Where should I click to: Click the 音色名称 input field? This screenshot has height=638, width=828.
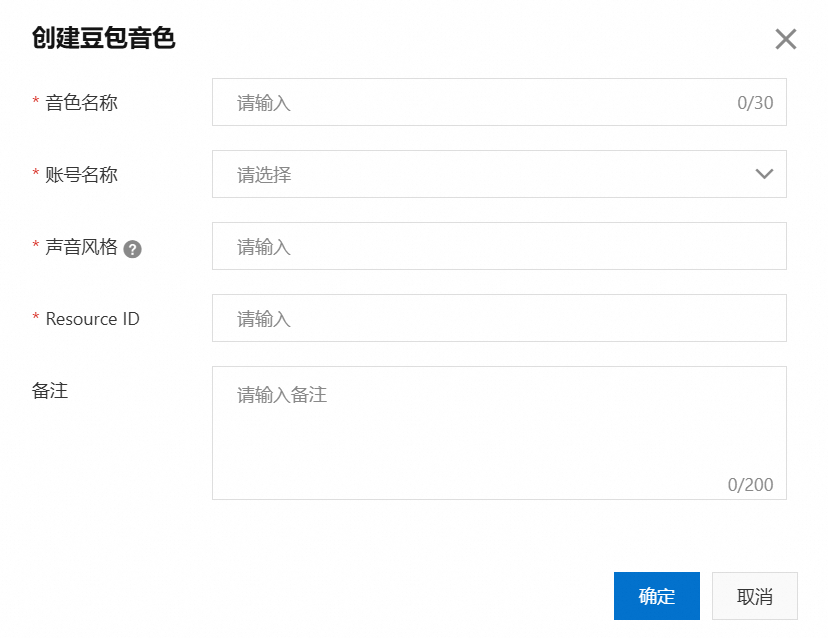coord(499,102)
